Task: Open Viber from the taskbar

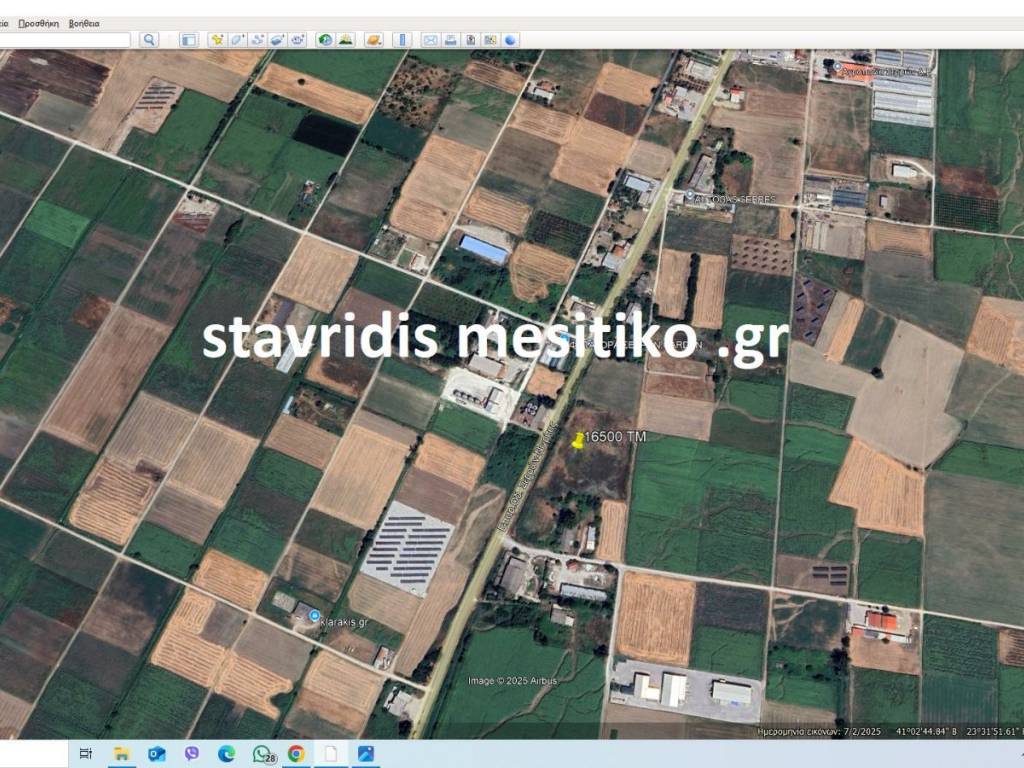Action: [191, 754]
